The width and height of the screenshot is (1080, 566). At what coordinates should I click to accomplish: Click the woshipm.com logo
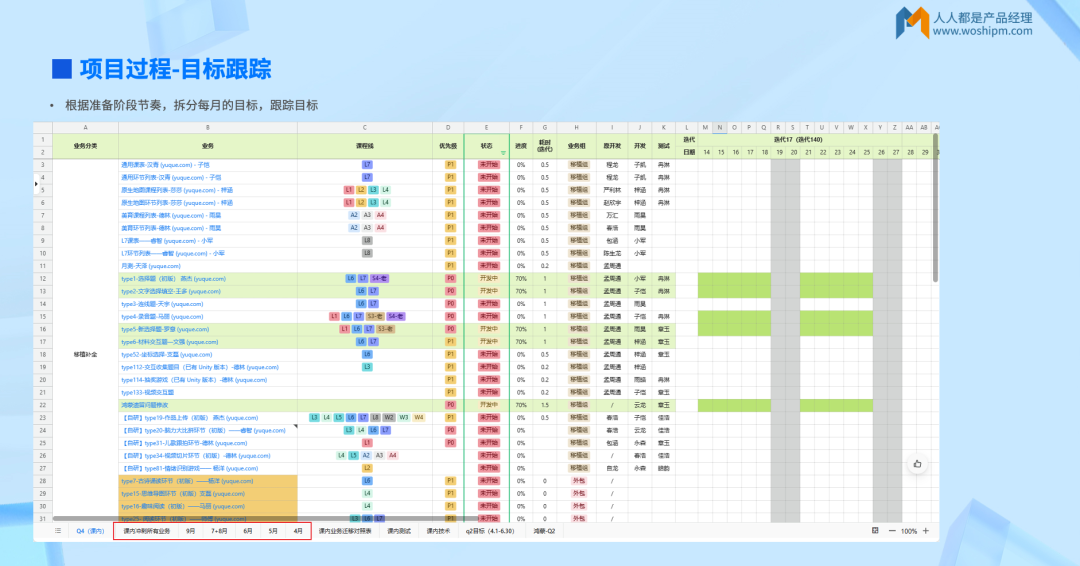tap(967, 24)
